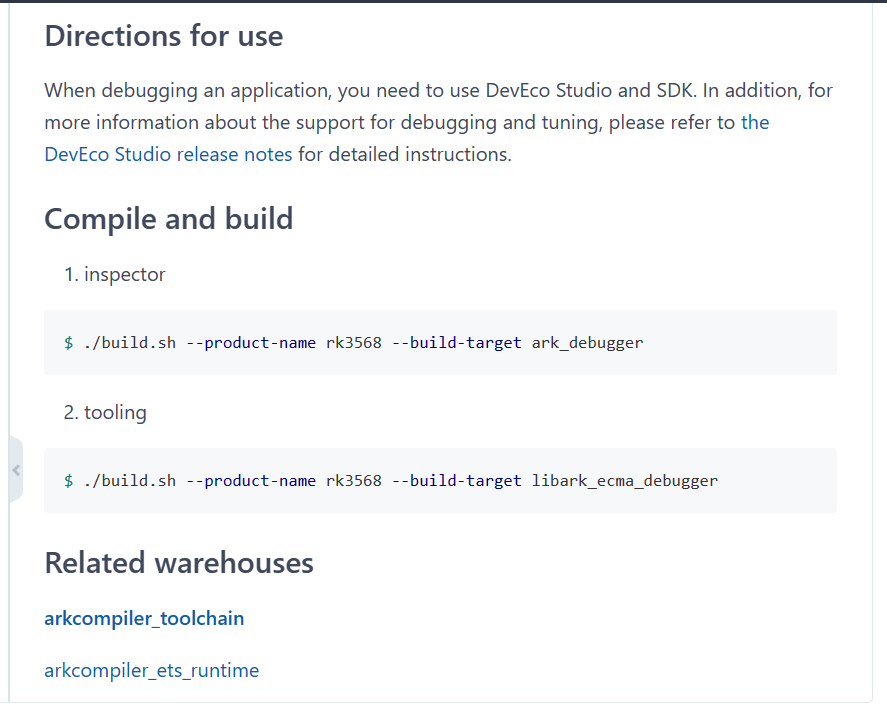Click the "Compile and build" heading
This screenshot has height=707, width=887.
tap(169, 219)
